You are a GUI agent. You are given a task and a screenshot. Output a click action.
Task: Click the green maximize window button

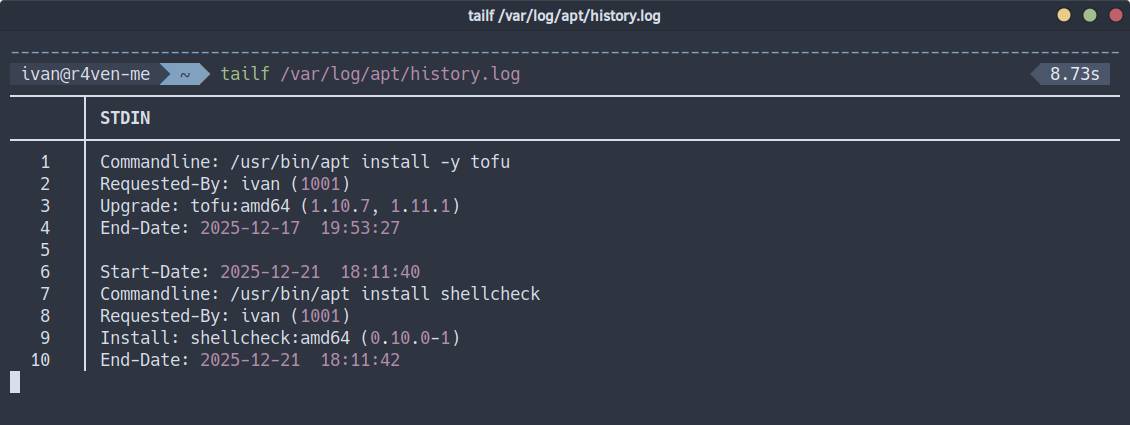(1090, 15)
